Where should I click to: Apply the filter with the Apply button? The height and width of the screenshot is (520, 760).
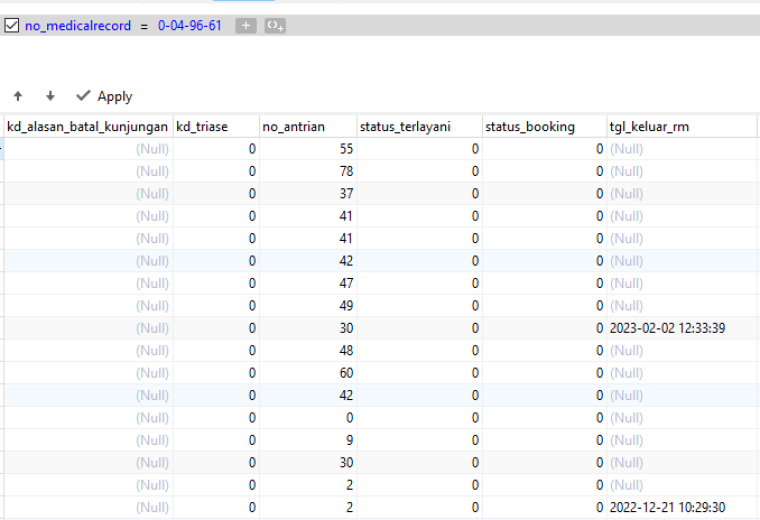tap(104, 96)
